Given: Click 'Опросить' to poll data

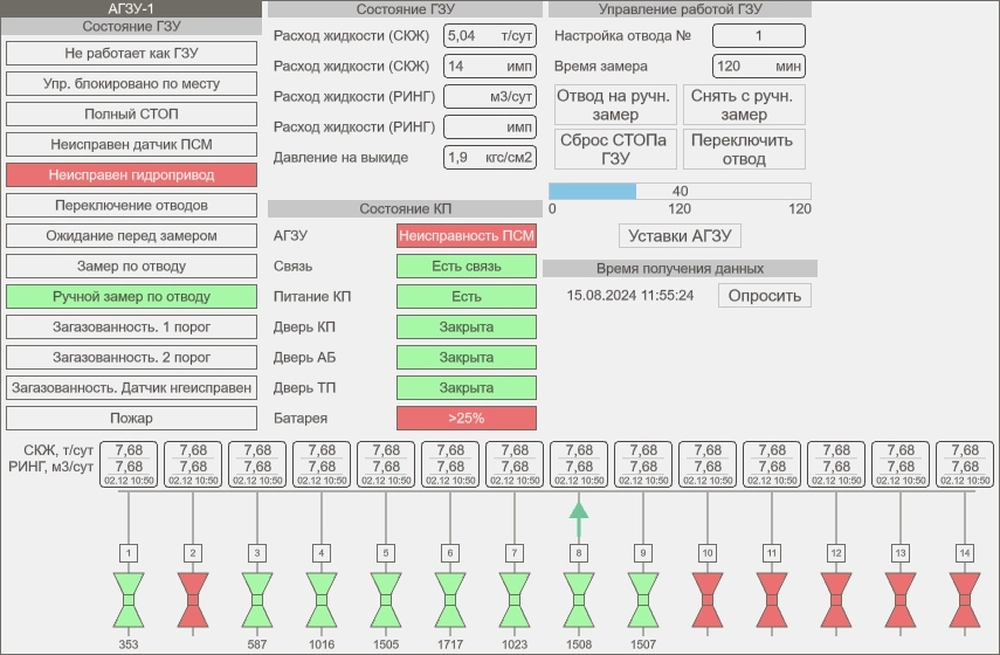Looking at the screenshot, I should (x=764, y=296).
